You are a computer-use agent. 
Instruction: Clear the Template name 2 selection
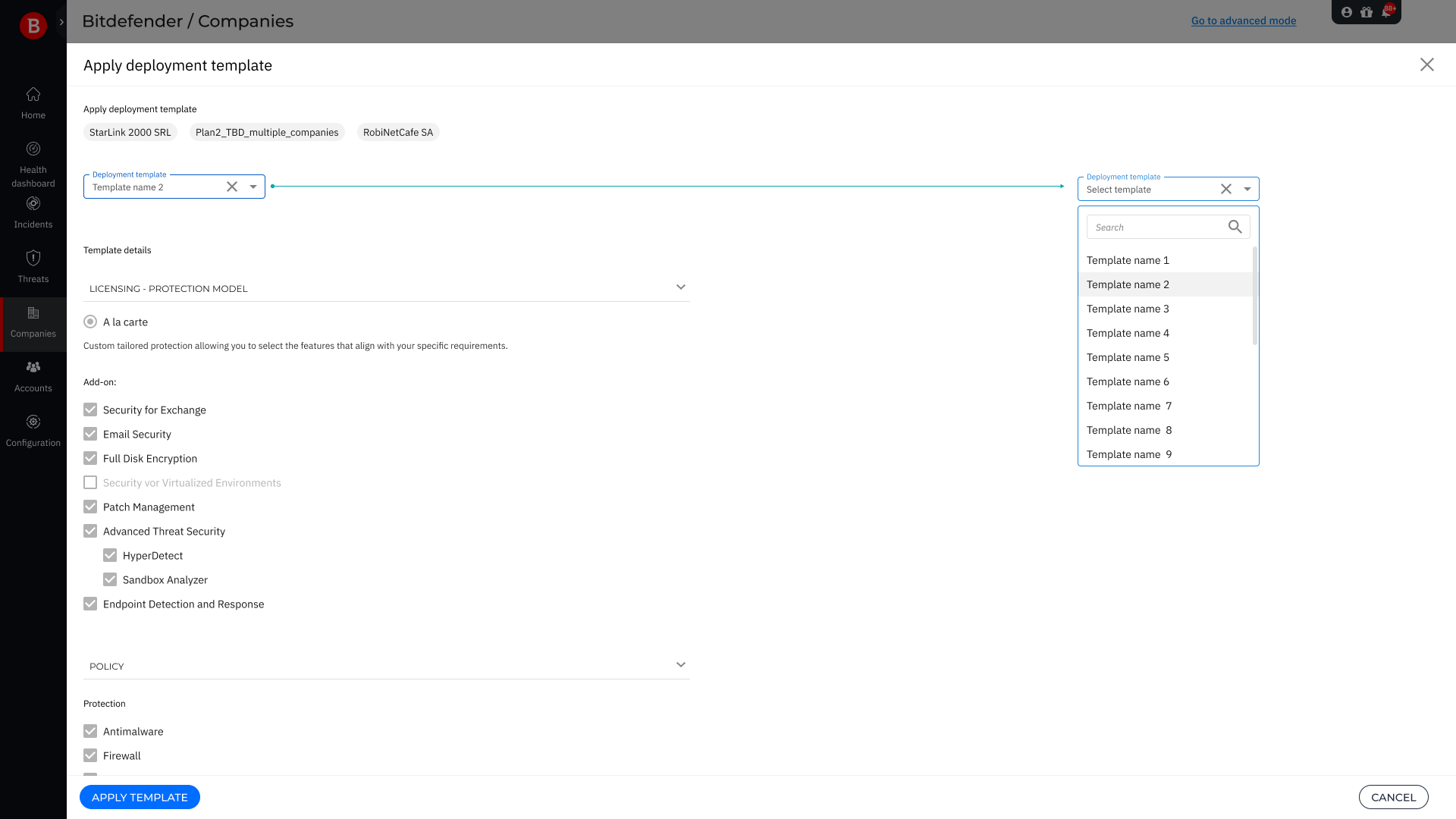(232, 187)
